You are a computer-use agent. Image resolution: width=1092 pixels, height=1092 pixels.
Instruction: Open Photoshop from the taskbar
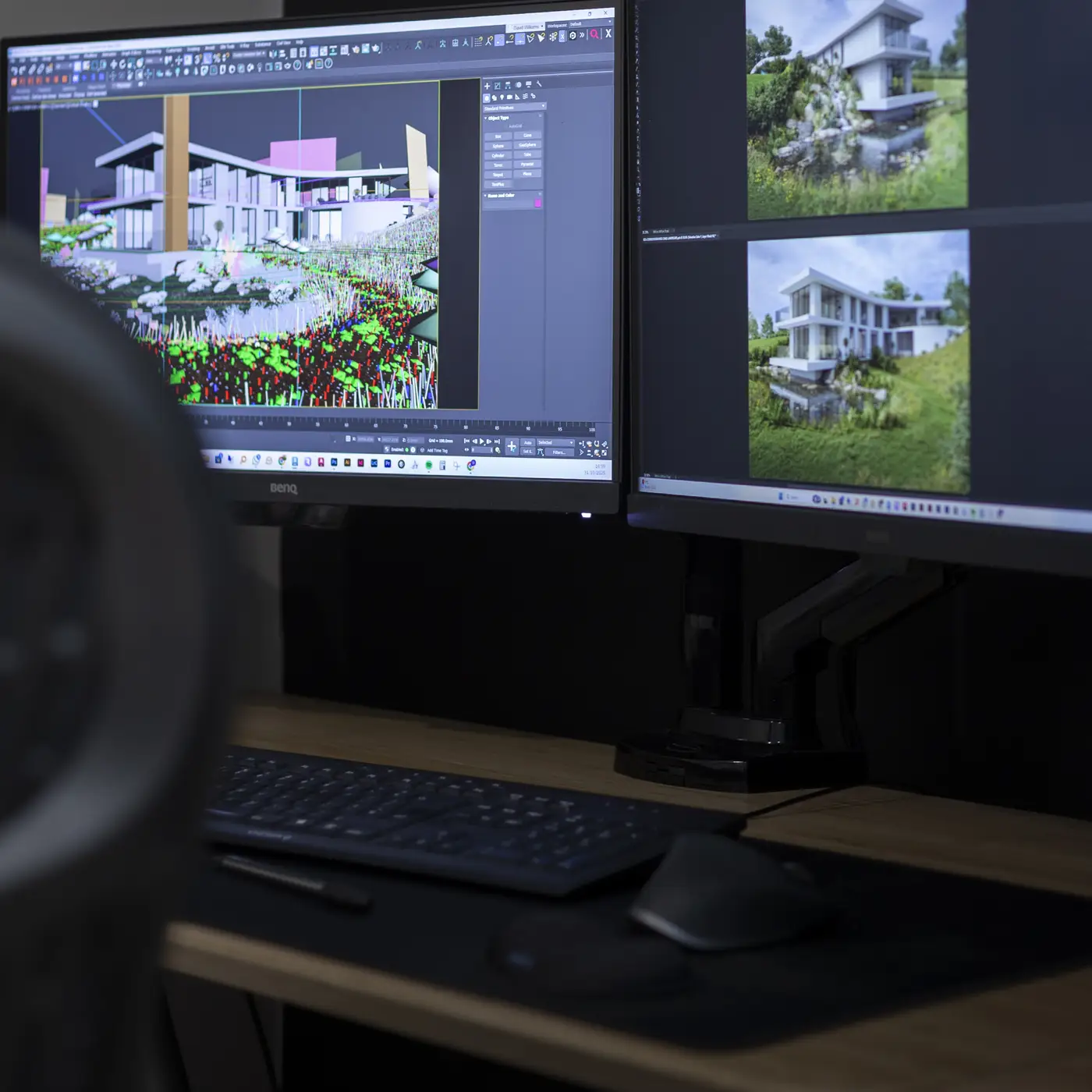point(334,463)
